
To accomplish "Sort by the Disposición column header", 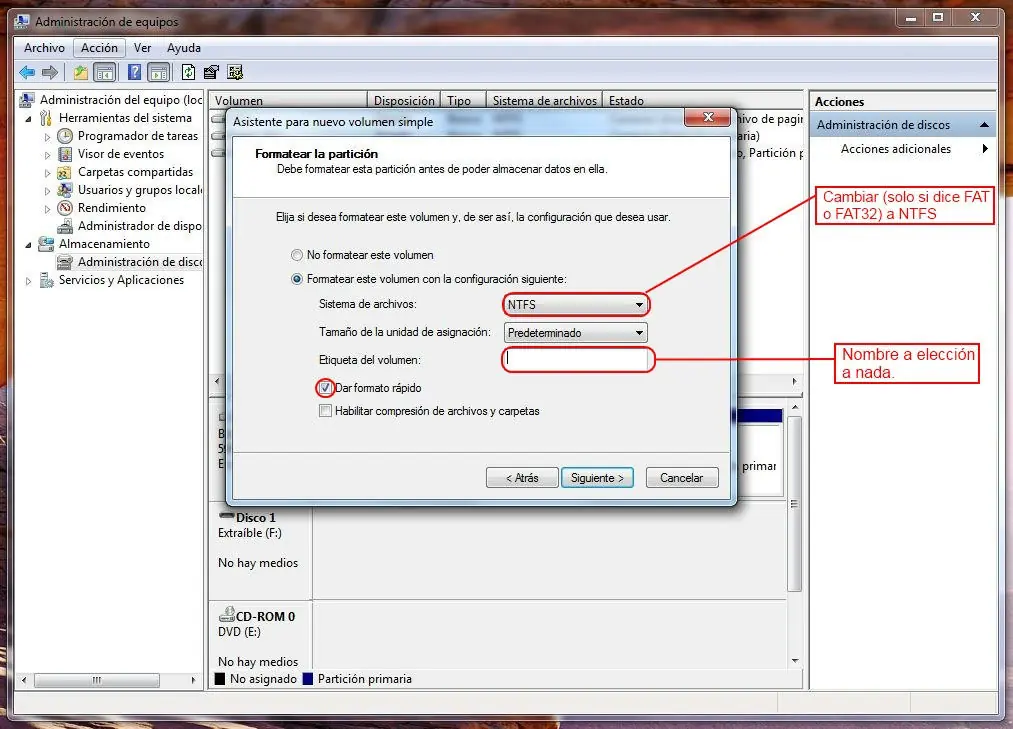I will click(x=404, y=100).
